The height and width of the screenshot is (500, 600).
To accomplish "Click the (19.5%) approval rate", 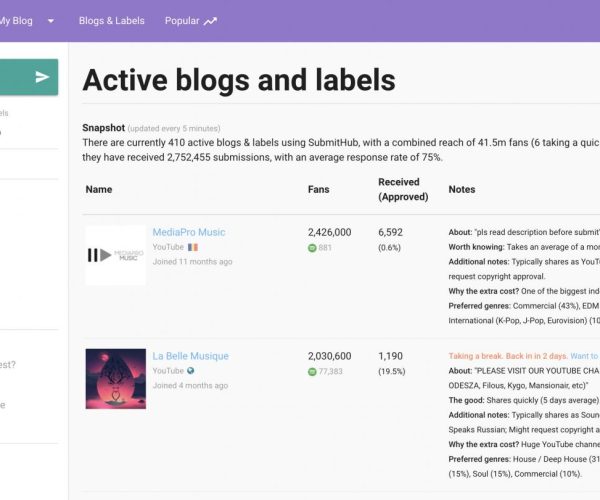I will pyautogui.click(x=391, y=371).
